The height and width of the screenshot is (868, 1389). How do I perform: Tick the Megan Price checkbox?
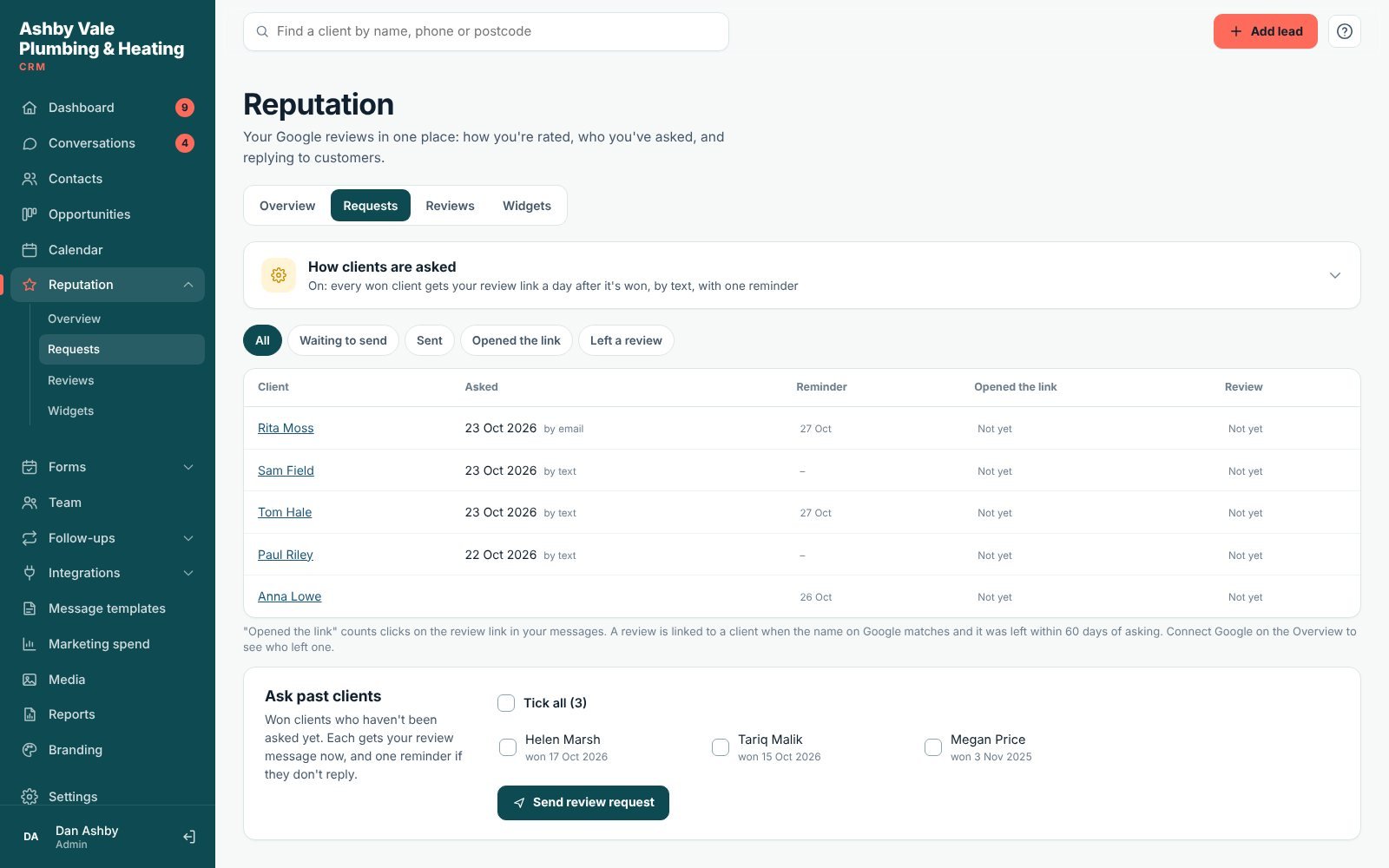(x=933, y=747)
